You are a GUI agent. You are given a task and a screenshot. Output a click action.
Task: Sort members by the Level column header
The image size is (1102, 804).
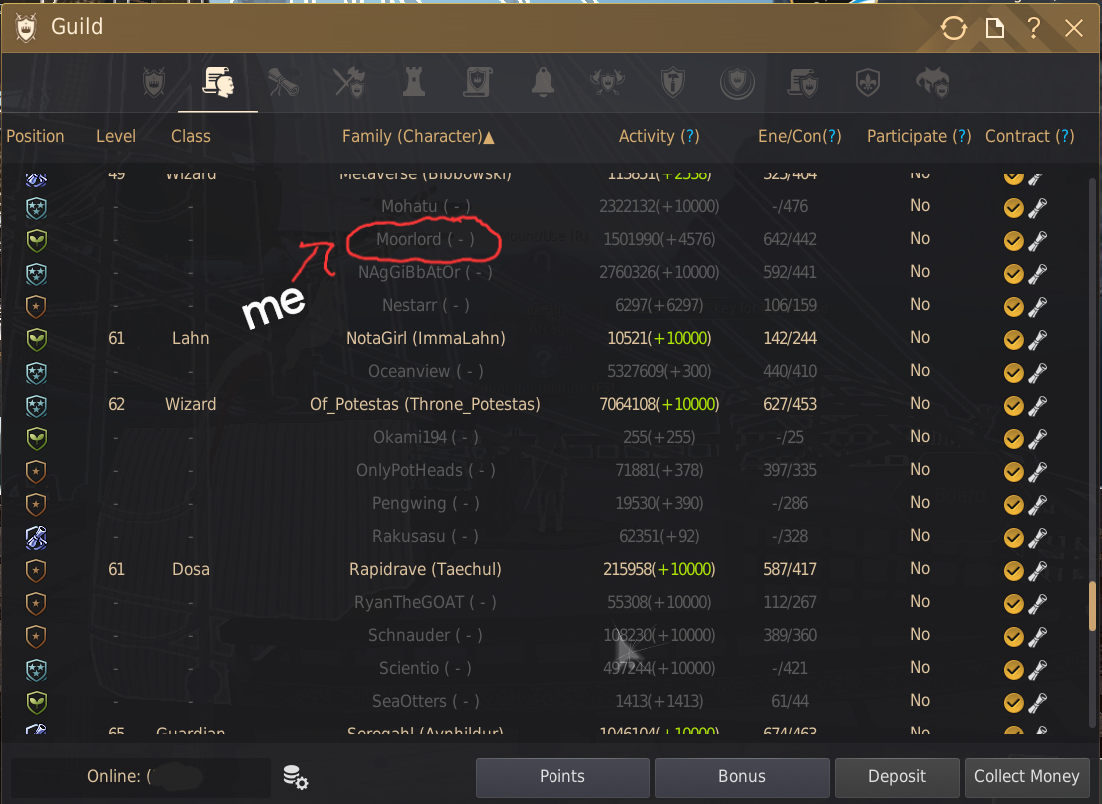pos(116,136)
